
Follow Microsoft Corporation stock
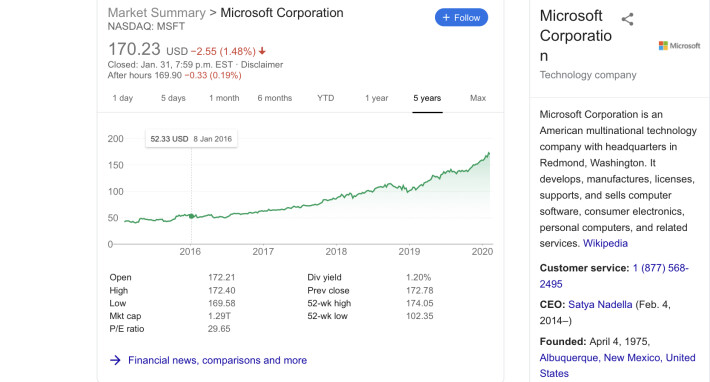pyautogui.click(x=461, y=18)
